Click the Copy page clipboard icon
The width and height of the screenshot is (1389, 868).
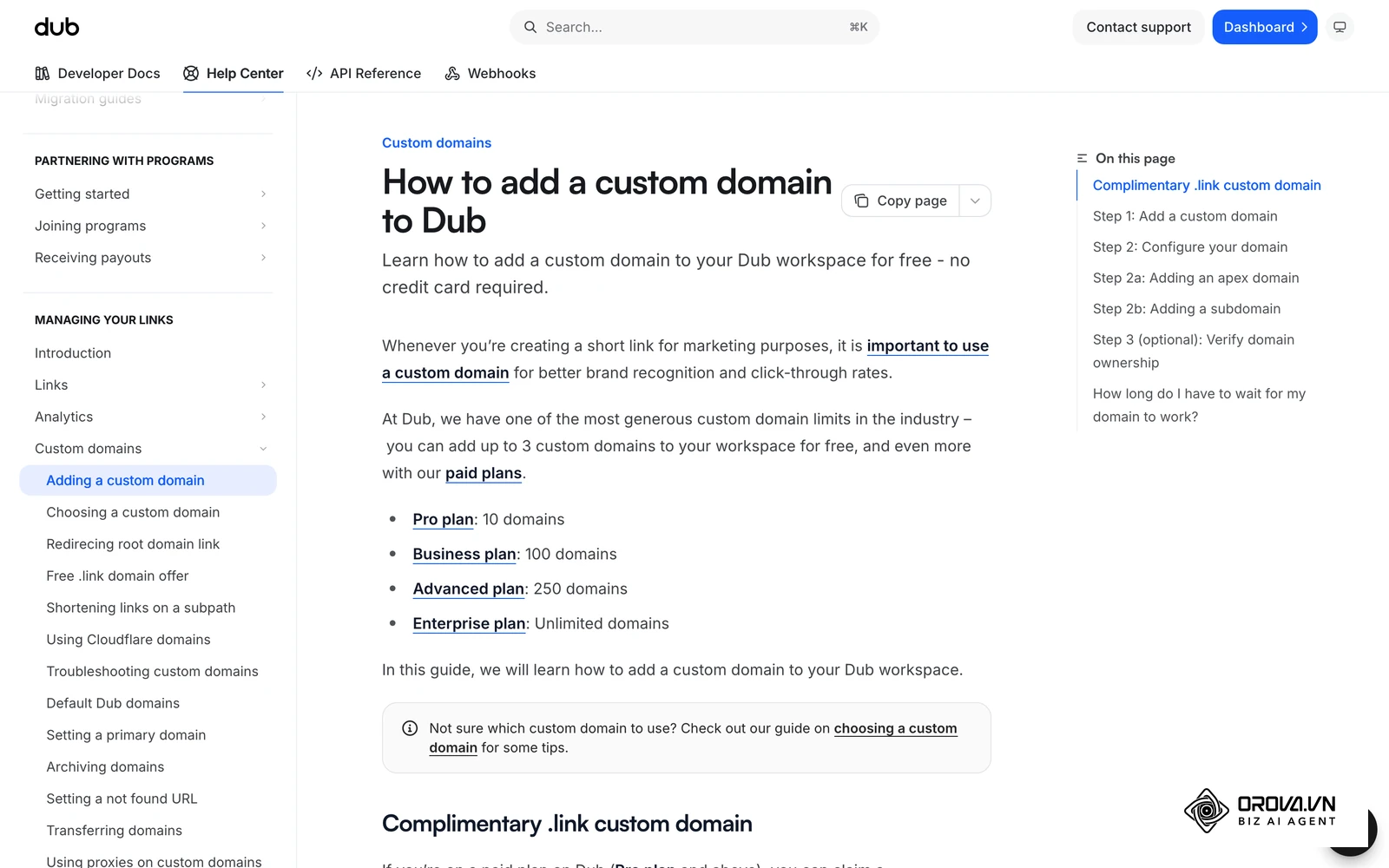861,201
